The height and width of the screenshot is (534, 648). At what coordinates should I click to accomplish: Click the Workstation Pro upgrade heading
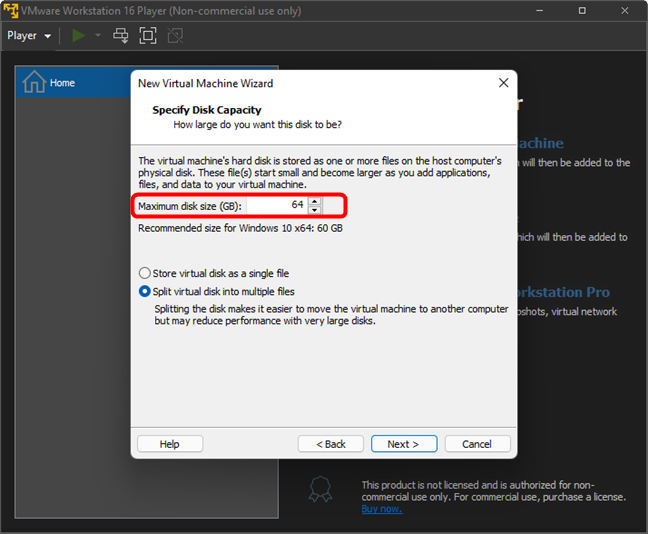[564, 292]
